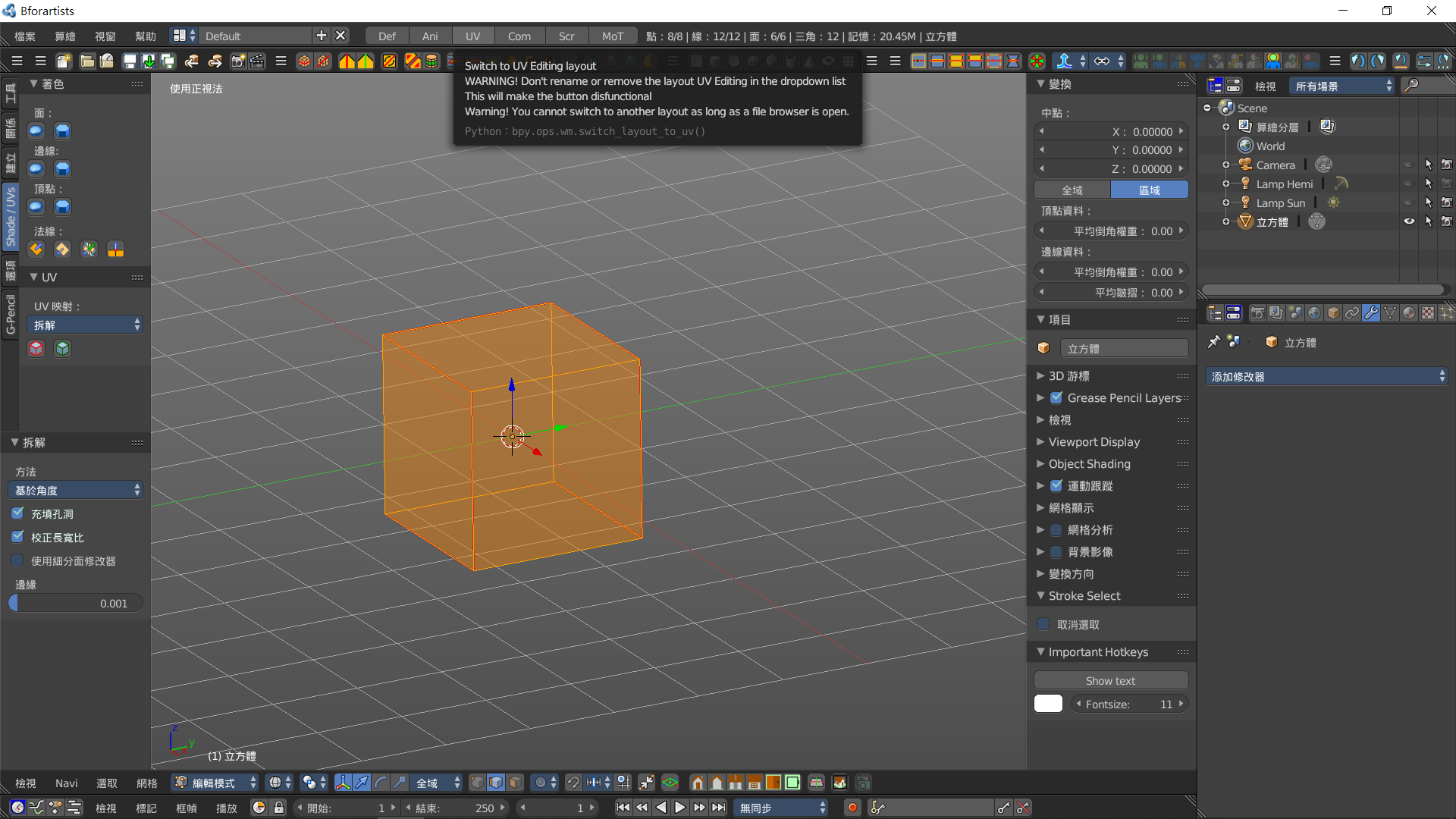Toggle the 運動跟蹤 checkbox

(1056, 485)
